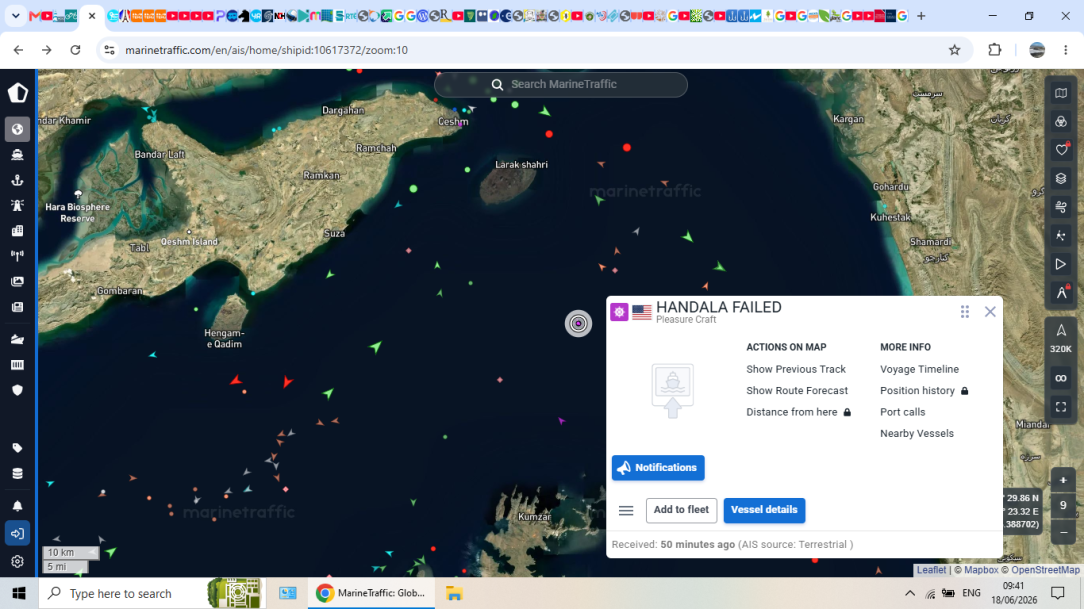This screenshot has height=609, width=1084.
Task: Select the Live Map globe icon
Action: [x=17, y=129]
